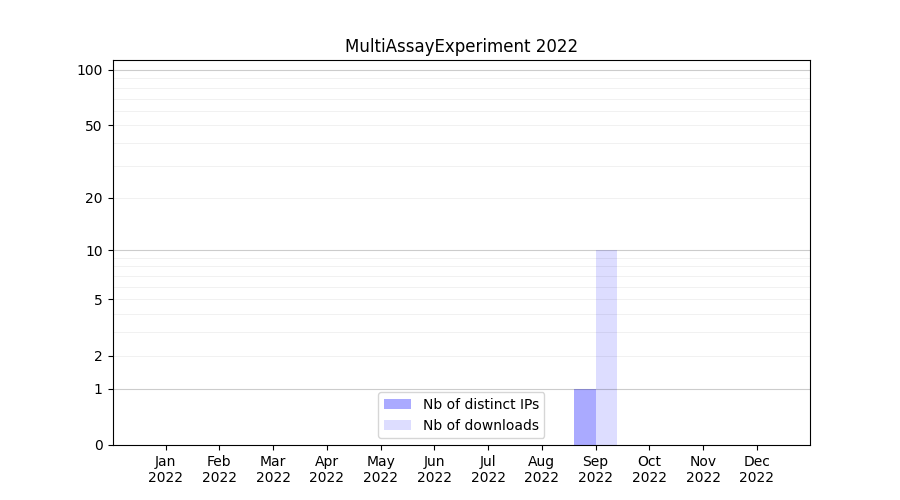Viewport: 900px width, 500px height.
Task: Click the y-axis tick label 50
Action: pyautogui.click(x=94, y=126)
